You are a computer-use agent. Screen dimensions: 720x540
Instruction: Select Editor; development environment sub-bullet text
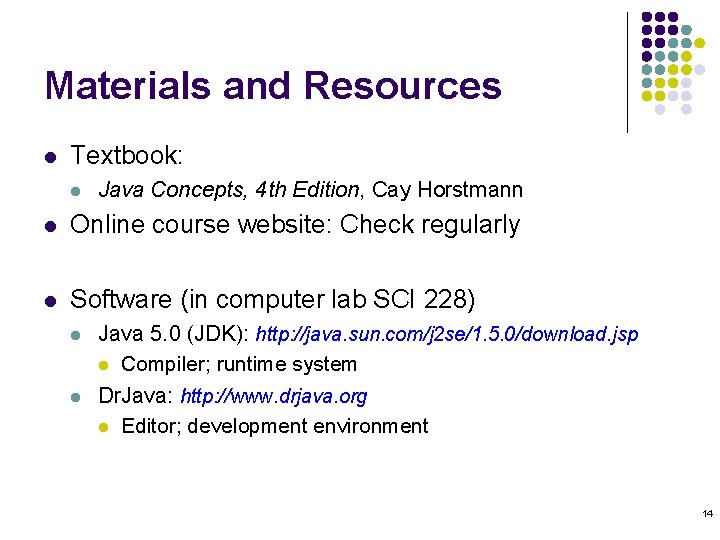tap(275, 426)
